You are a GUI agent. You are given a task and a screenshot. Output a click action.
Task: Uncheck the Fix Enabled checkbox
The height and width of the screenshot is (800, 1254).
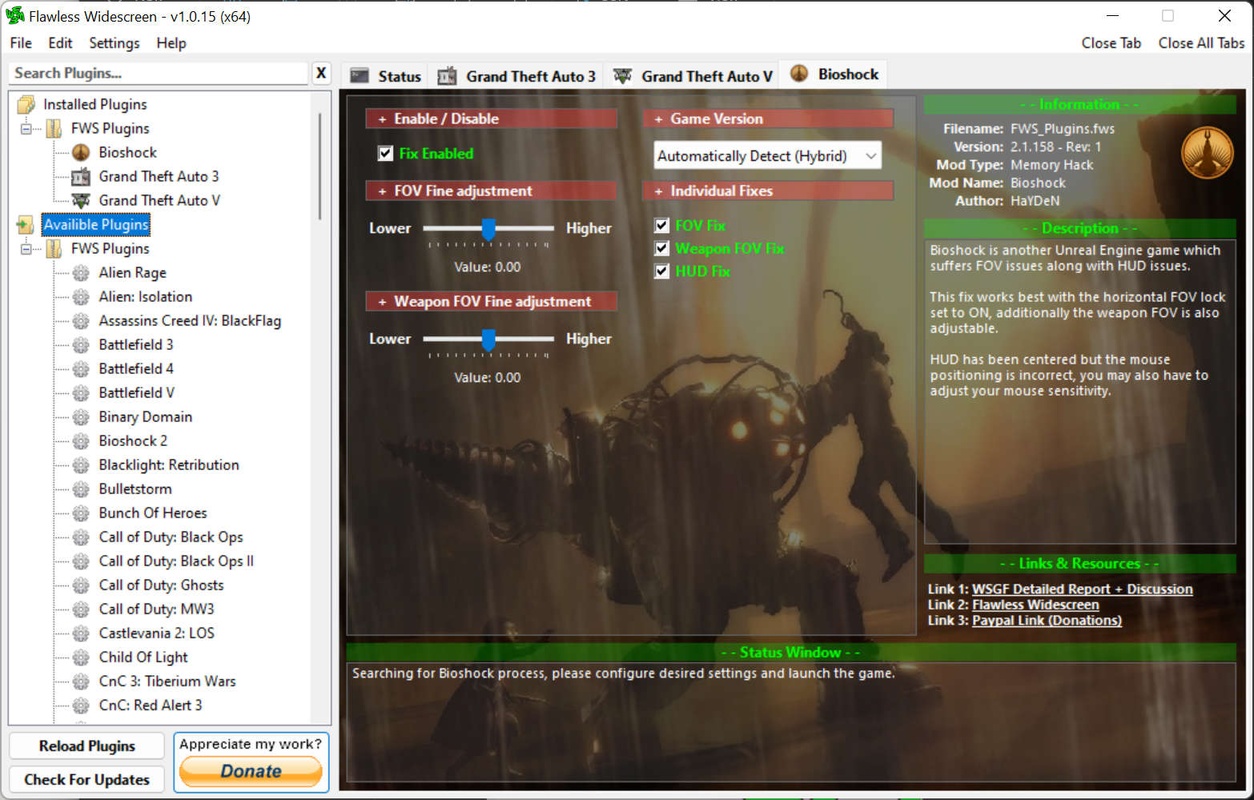click(x=385, y=153)
